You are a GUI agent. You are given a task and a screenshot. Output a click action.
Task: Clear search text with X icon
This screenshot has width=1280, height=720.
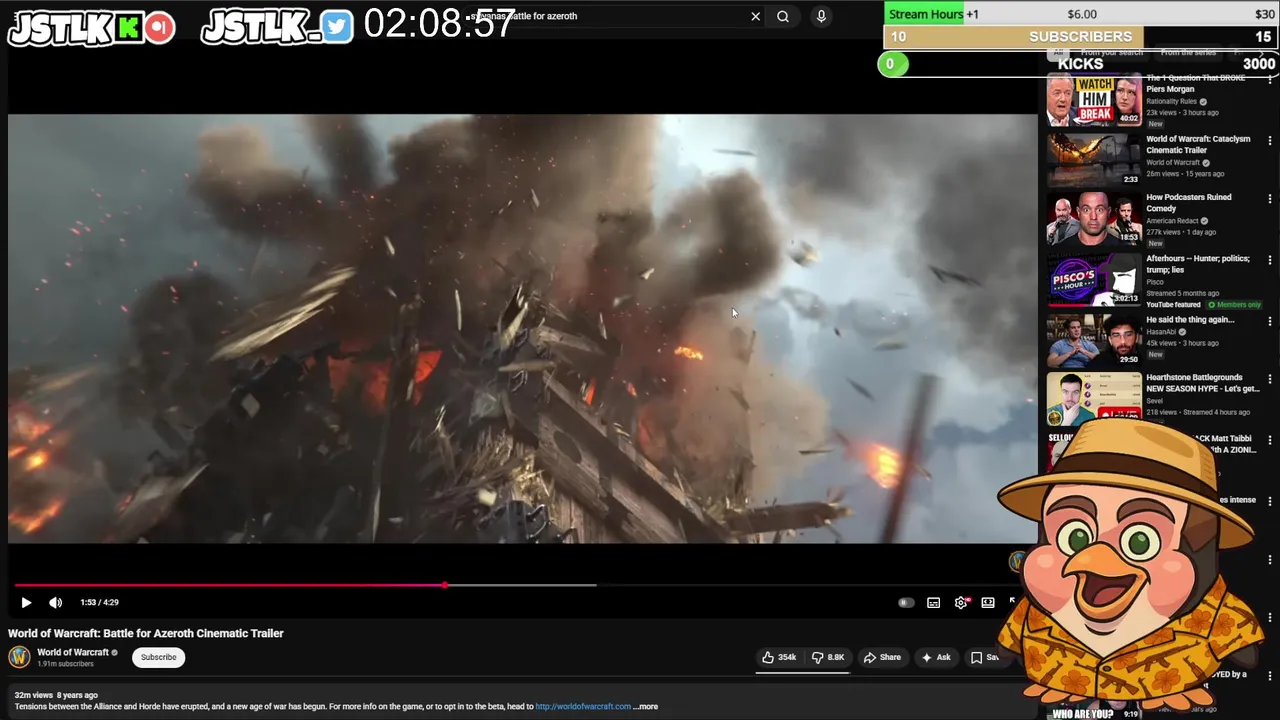pos(756,16)
